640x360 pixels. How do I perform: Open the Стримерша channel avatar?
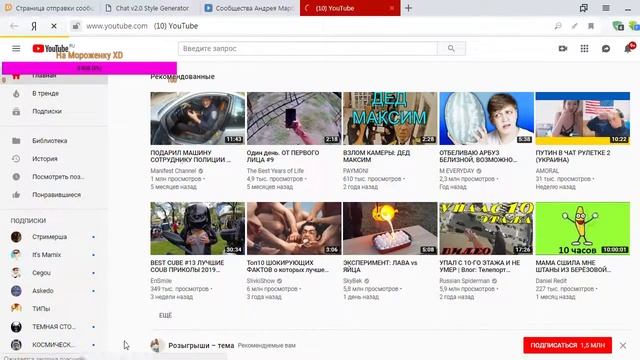16,237
